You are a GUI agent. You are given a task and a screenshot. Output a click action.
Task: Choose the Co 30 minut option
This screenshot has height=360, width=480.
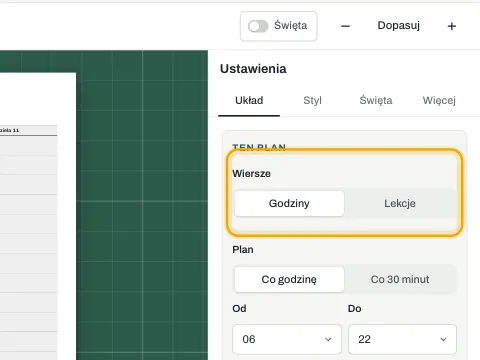(x=400, y=279)
